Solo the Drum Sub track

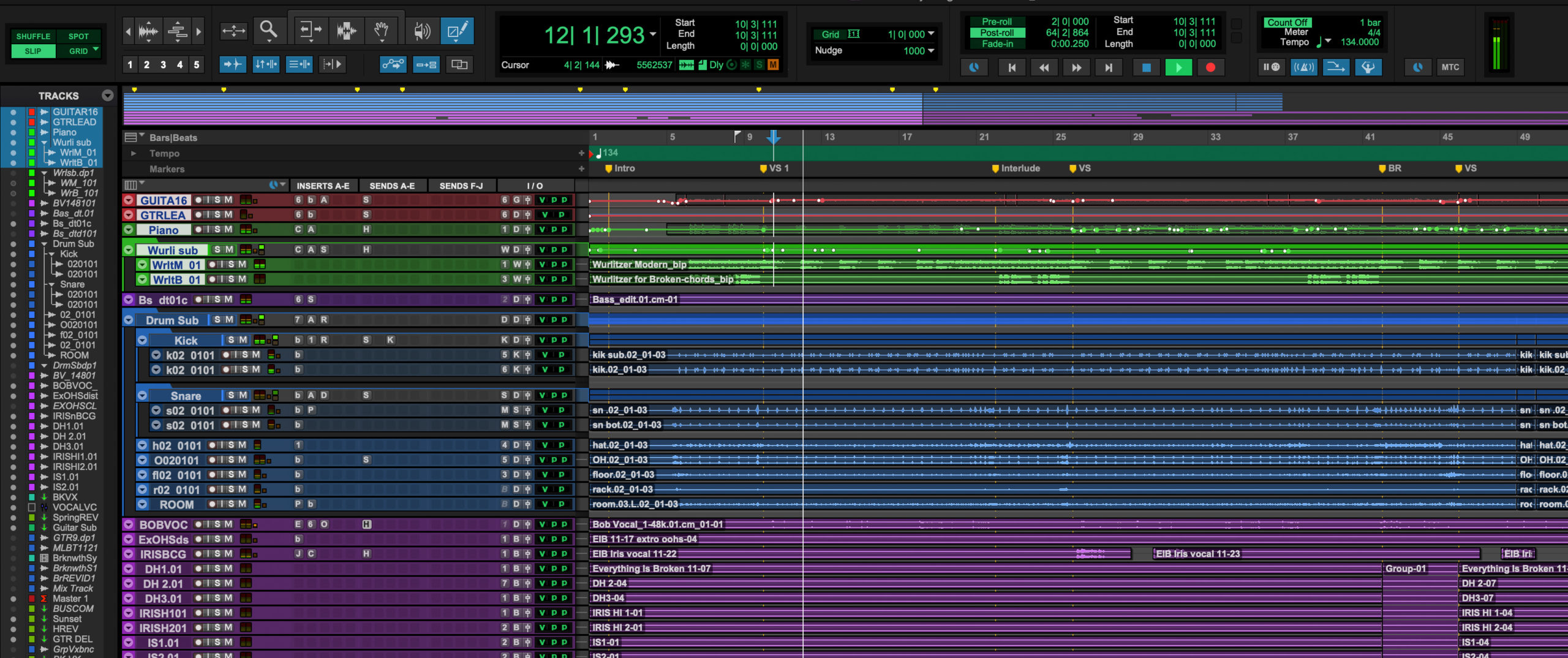tap(217, 320)
